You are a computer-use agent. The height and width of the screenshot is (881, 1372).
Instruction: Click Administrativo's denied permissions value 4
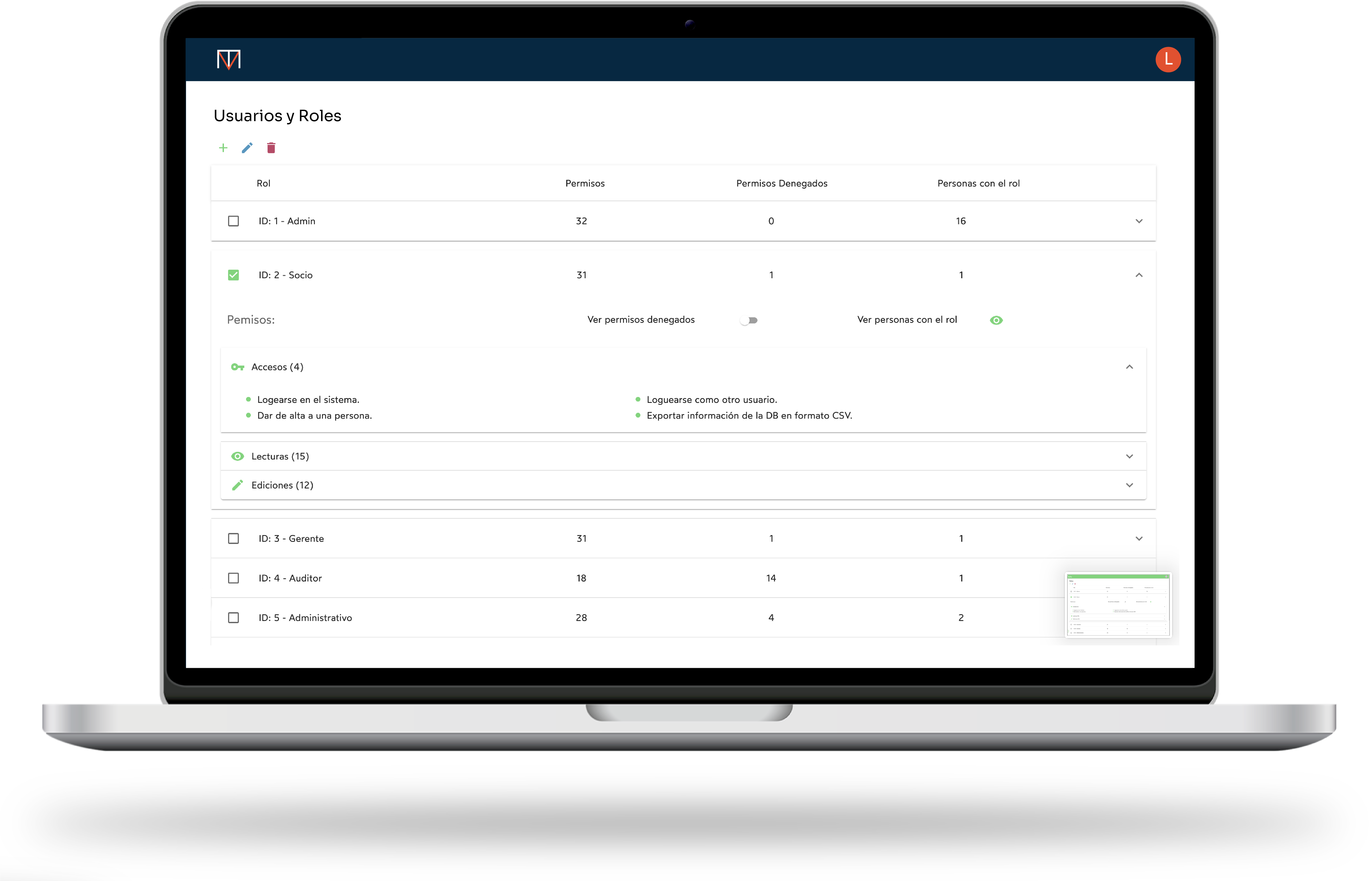(x=771, y=618)
